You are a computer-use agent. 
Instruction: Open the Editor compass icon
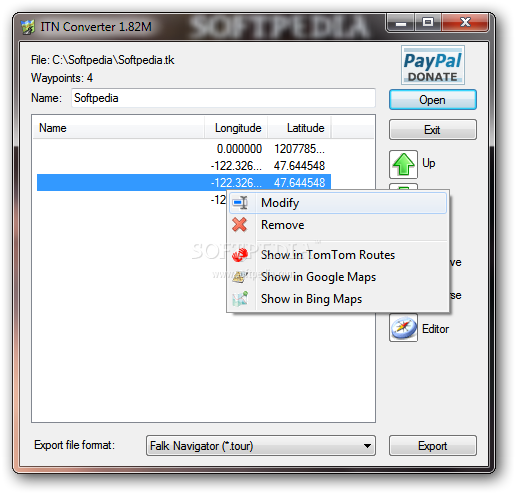point(403,328)
